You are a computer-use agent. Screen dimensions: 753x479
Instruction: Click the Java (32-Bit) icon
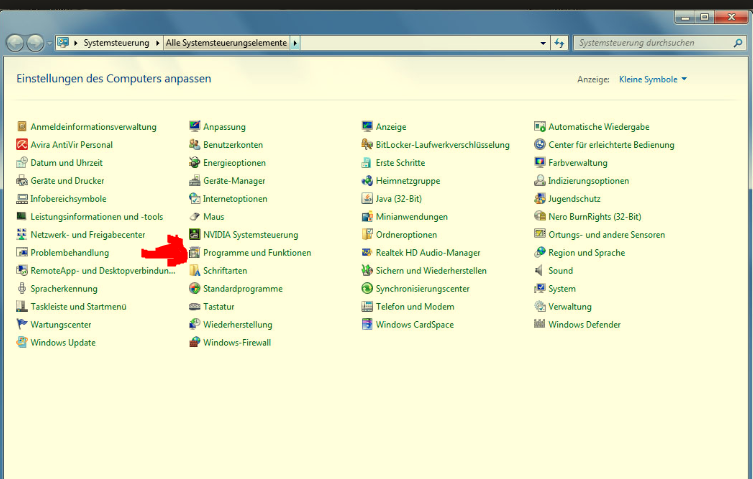(x=367, y=198)
